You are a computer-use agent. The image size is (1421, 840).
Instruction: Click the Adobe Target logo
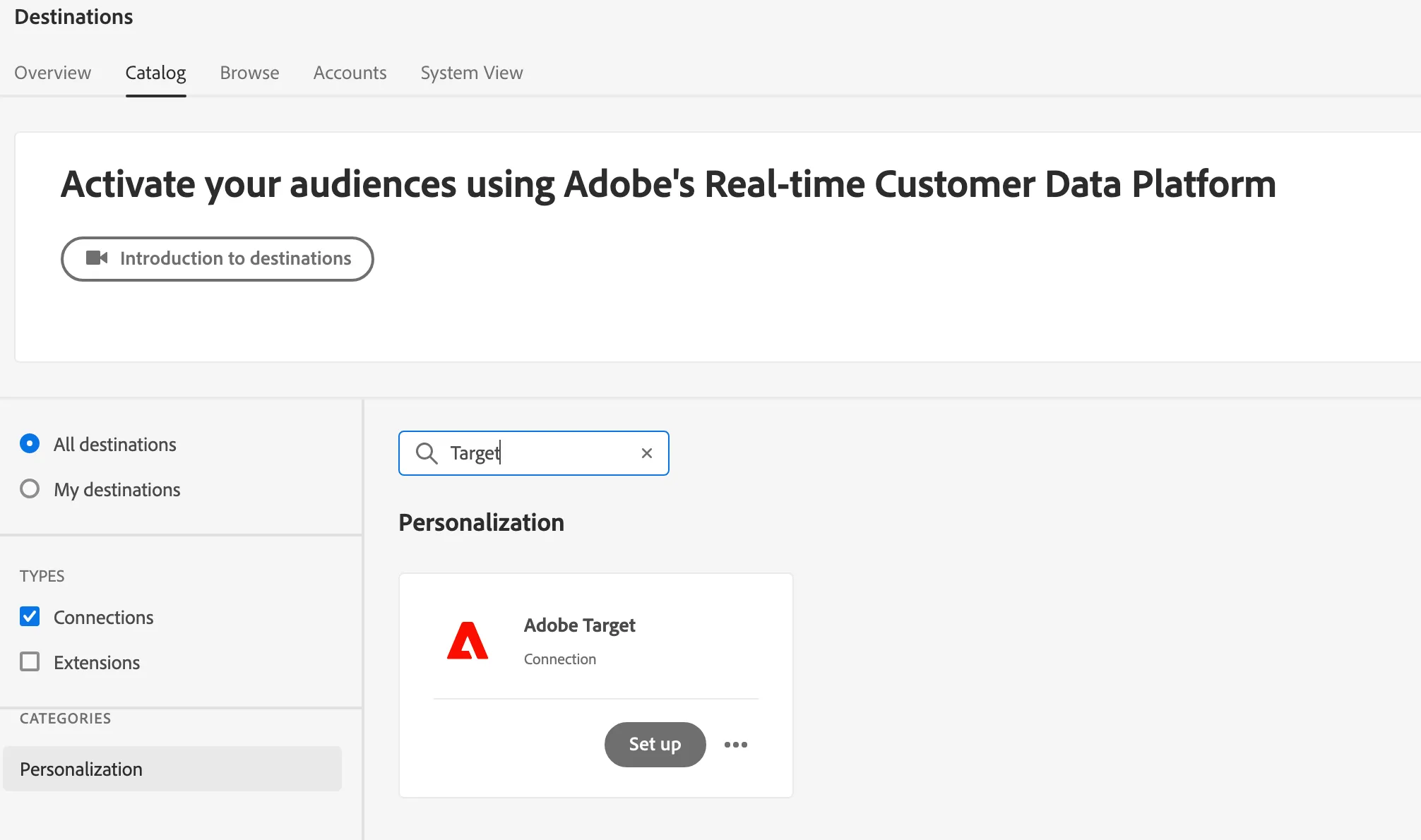click(468, 641)
